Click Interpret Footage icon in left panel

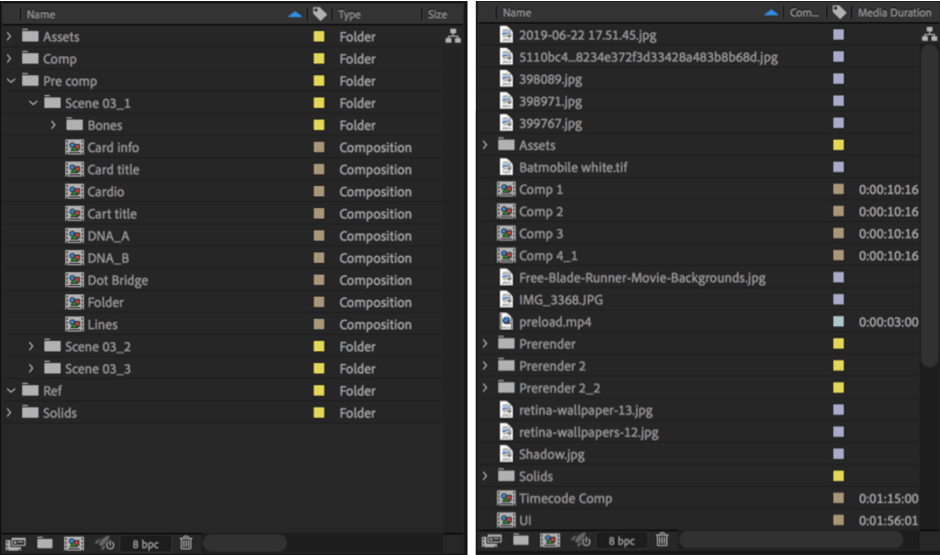coord(16,543)
